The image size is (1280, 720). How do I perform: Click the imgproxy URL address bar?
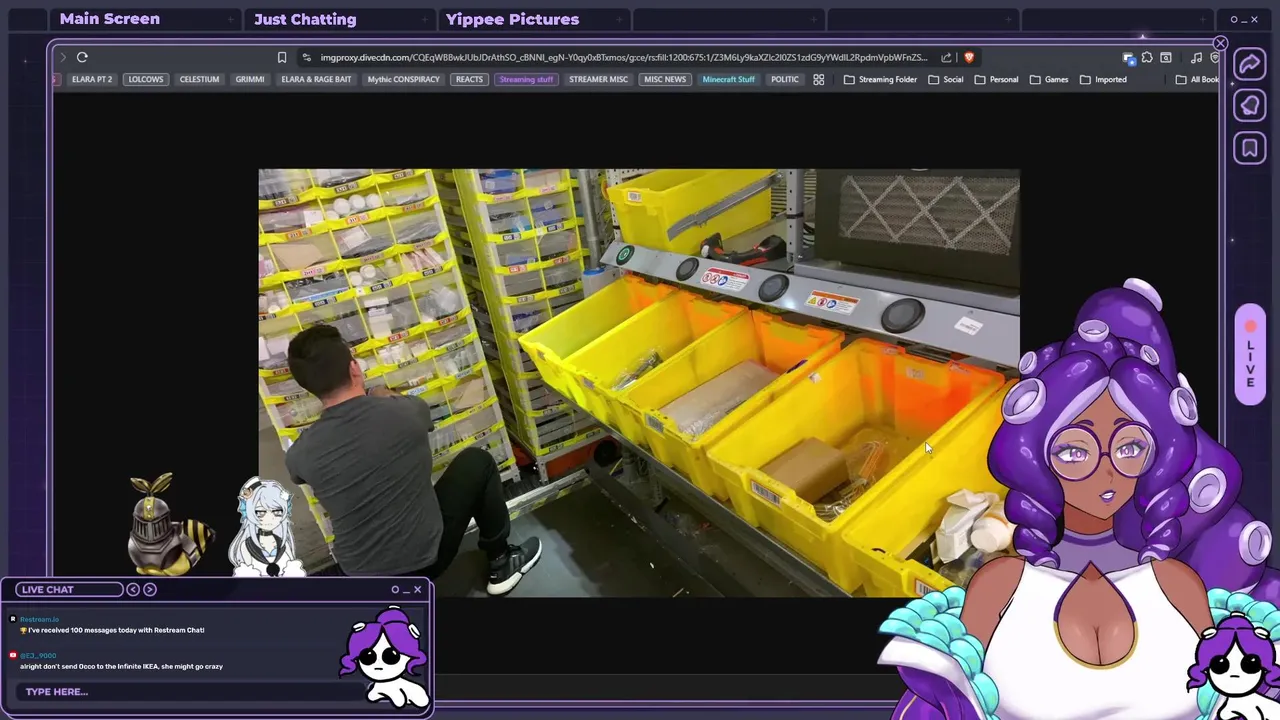pos(624,57)
